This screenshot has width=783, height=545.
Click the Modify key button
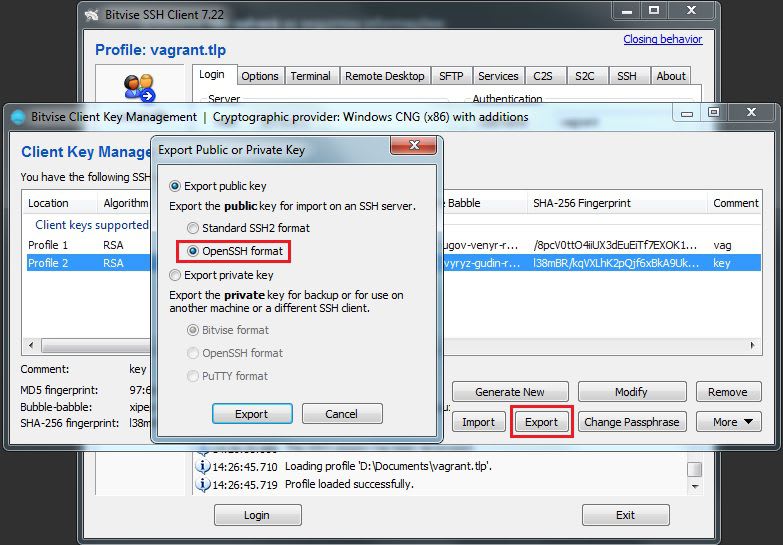[x=632, y=392]
